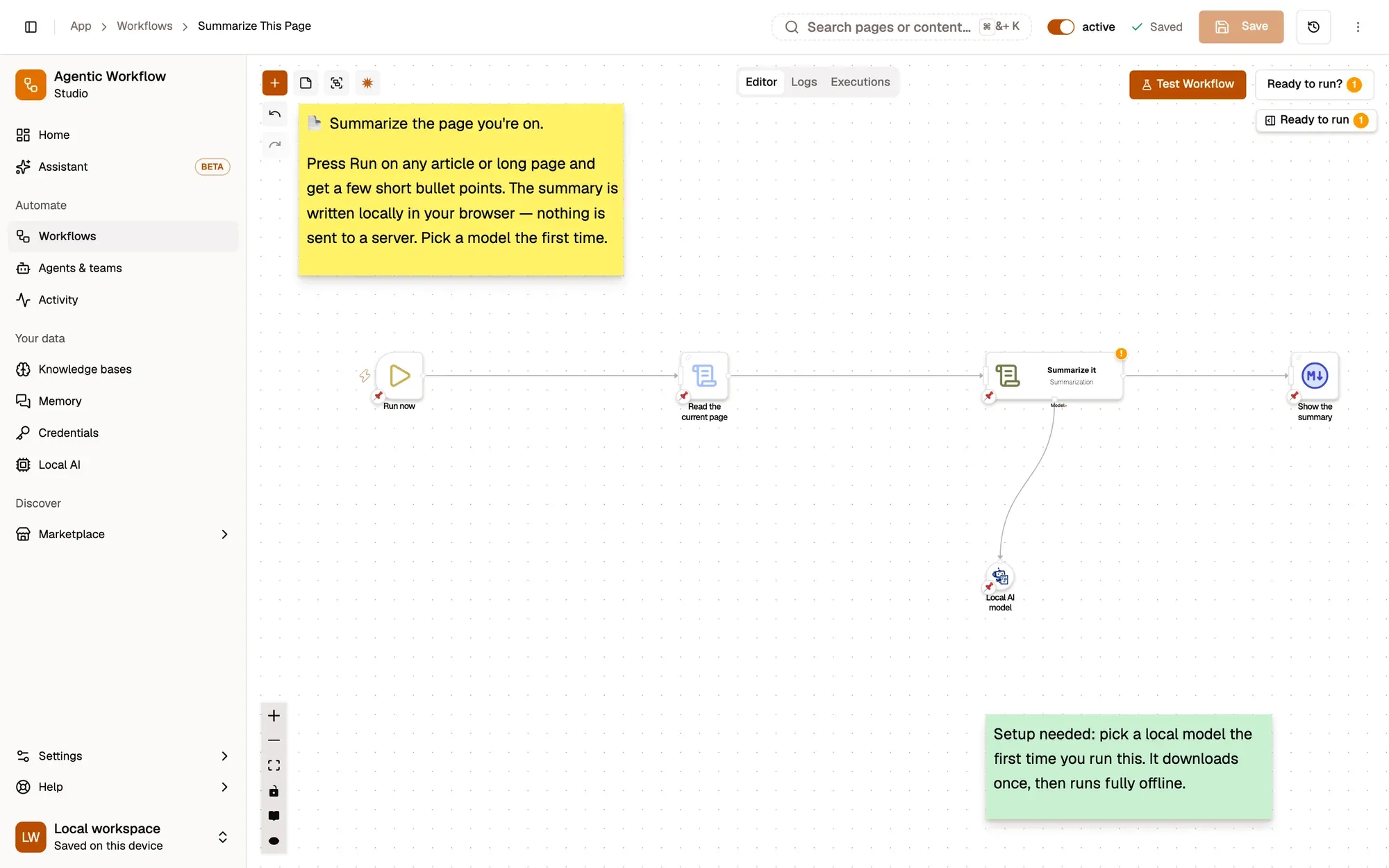
Task: Add a sticky note to canvas
Action: tap(306, 83)
